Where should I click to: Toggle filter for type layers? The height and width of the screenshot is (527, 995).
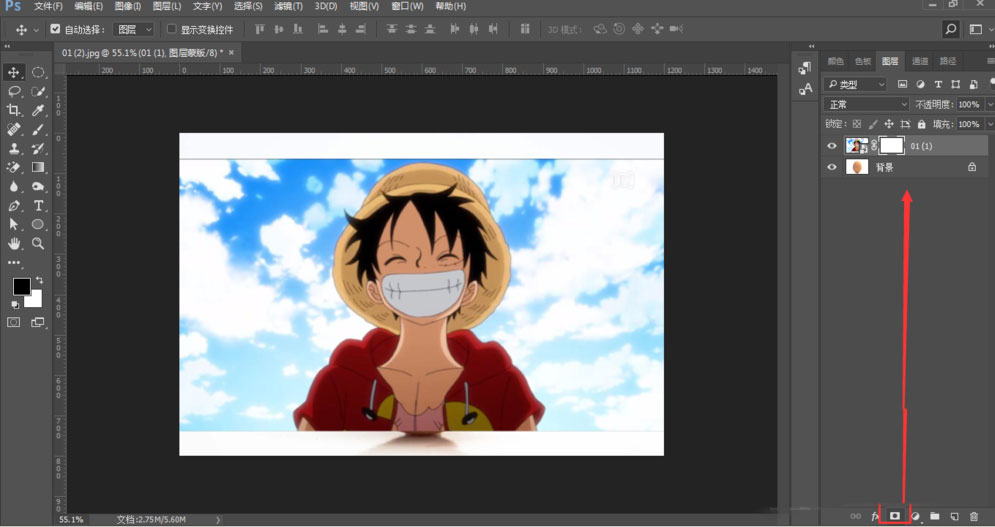(938, 84)
